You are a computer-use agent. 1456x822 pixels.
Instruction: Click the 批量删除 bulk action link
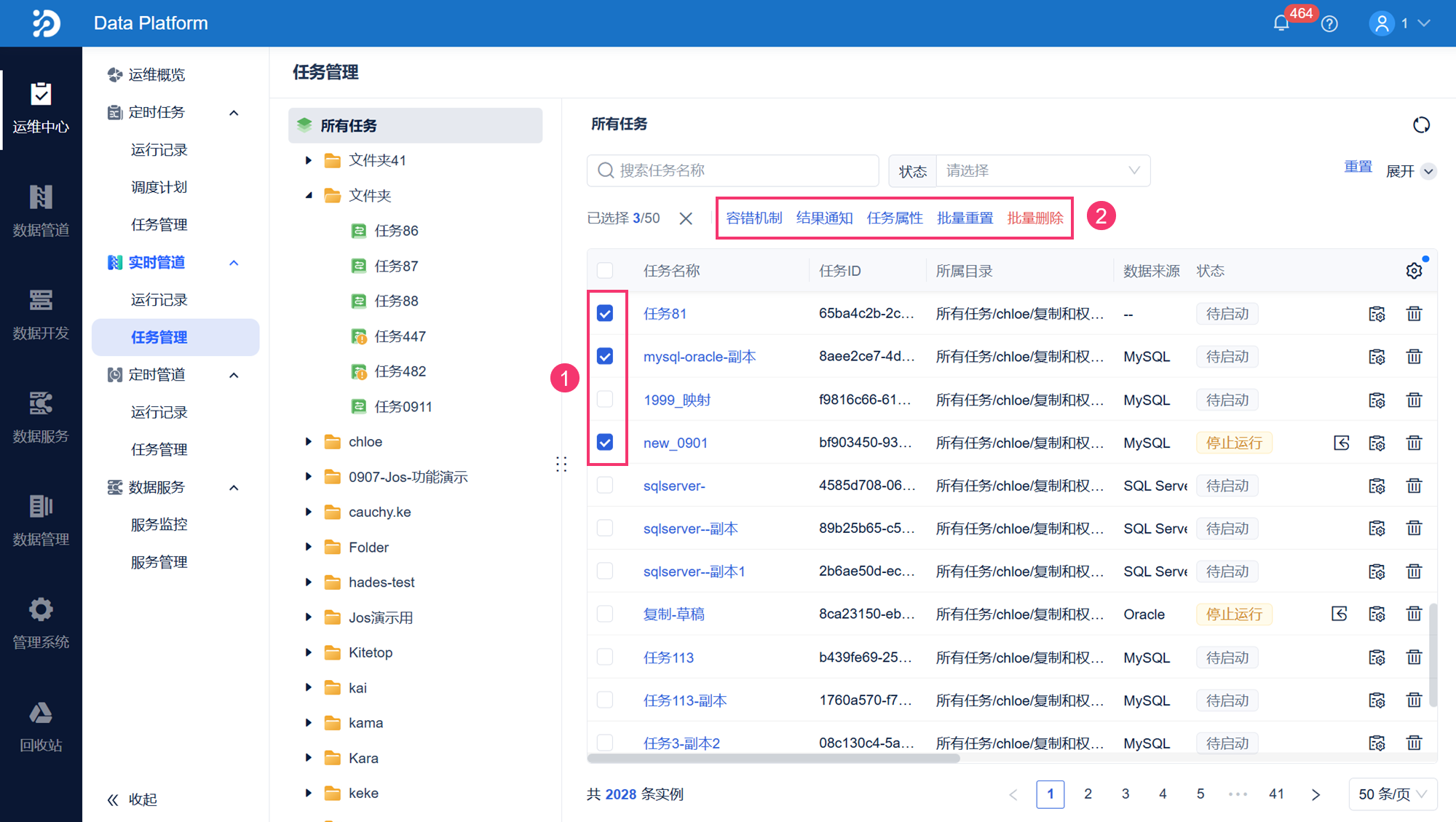tap(1035, 218)
